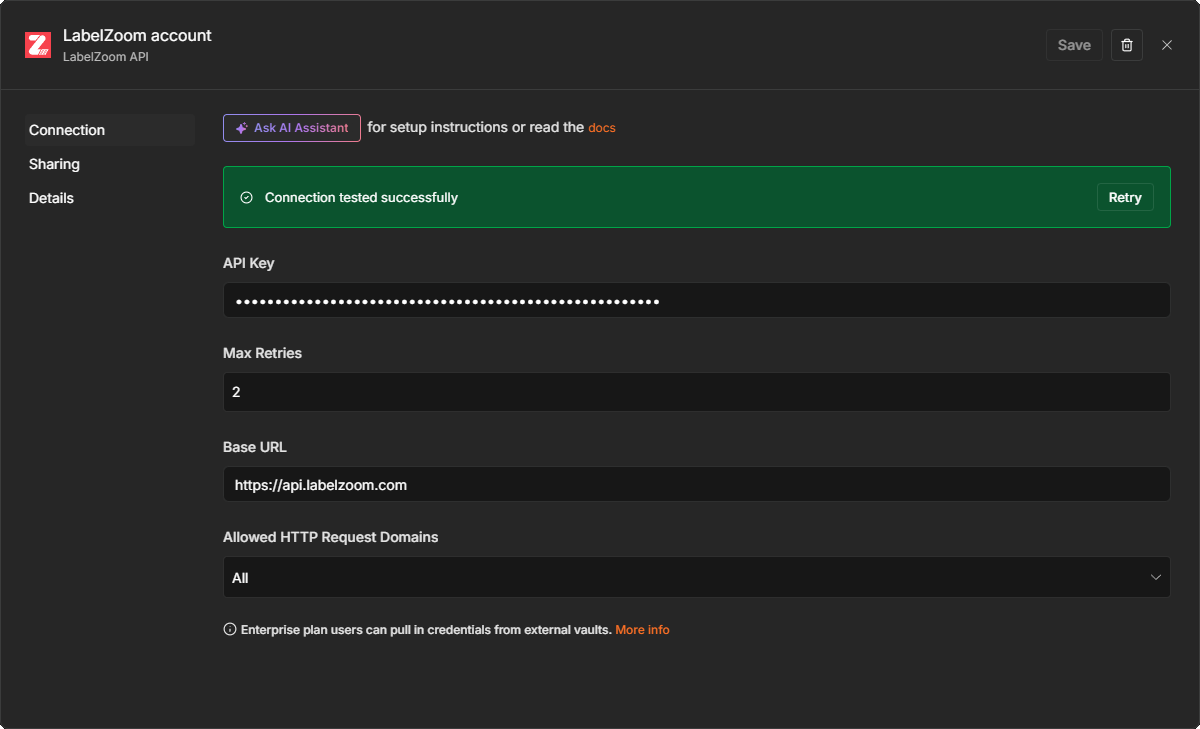Focus the API Key field
This screenshot has height=729, width=1200.
pyautogui.click(x=696, y=300)
